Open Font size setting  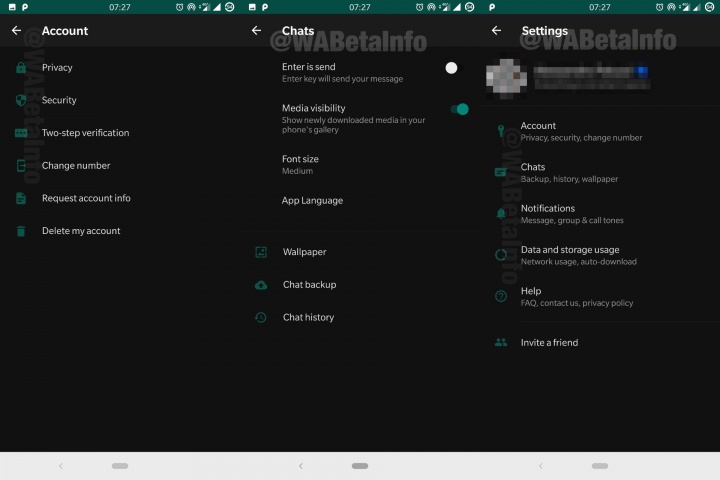tap(360, 164)
